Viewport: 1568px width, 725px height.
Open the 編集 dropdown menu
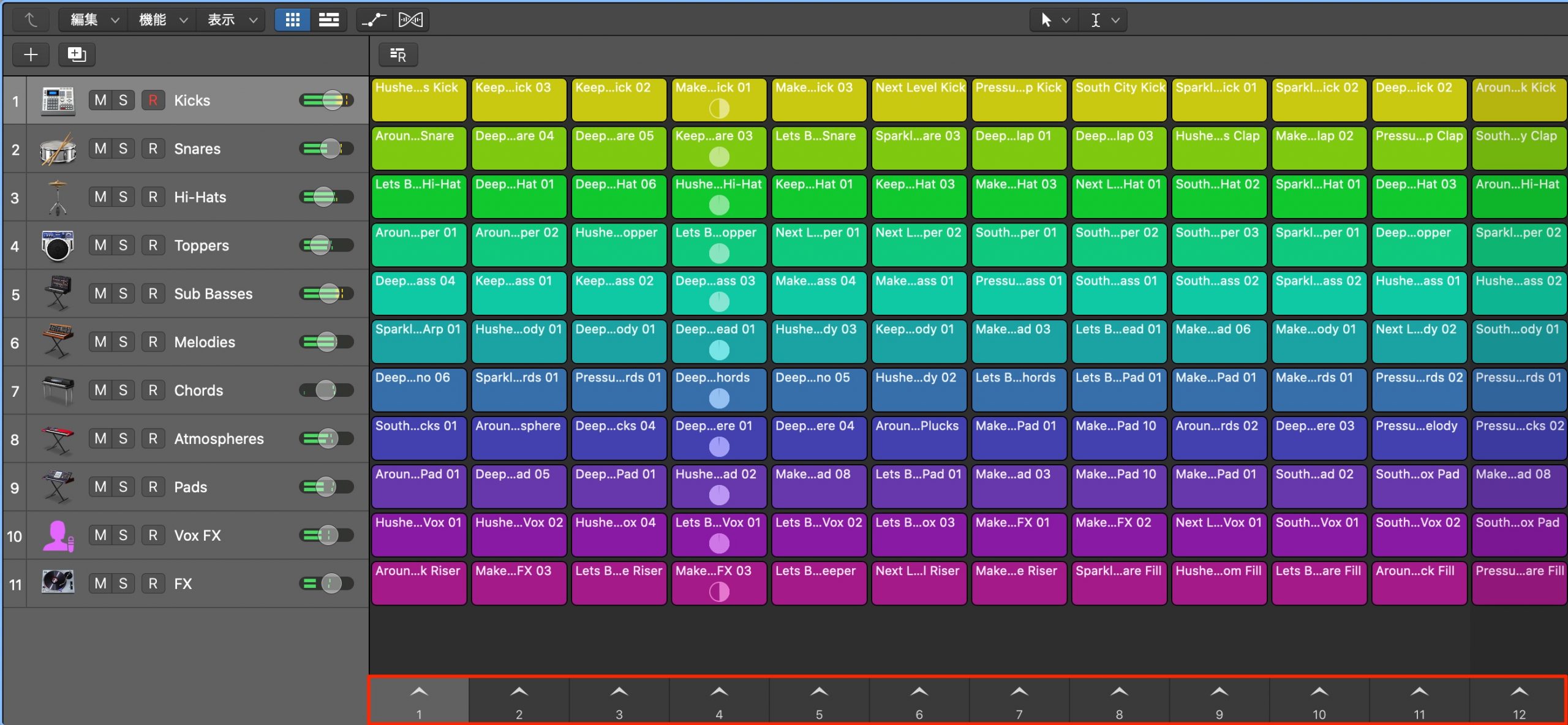point(94,20)
